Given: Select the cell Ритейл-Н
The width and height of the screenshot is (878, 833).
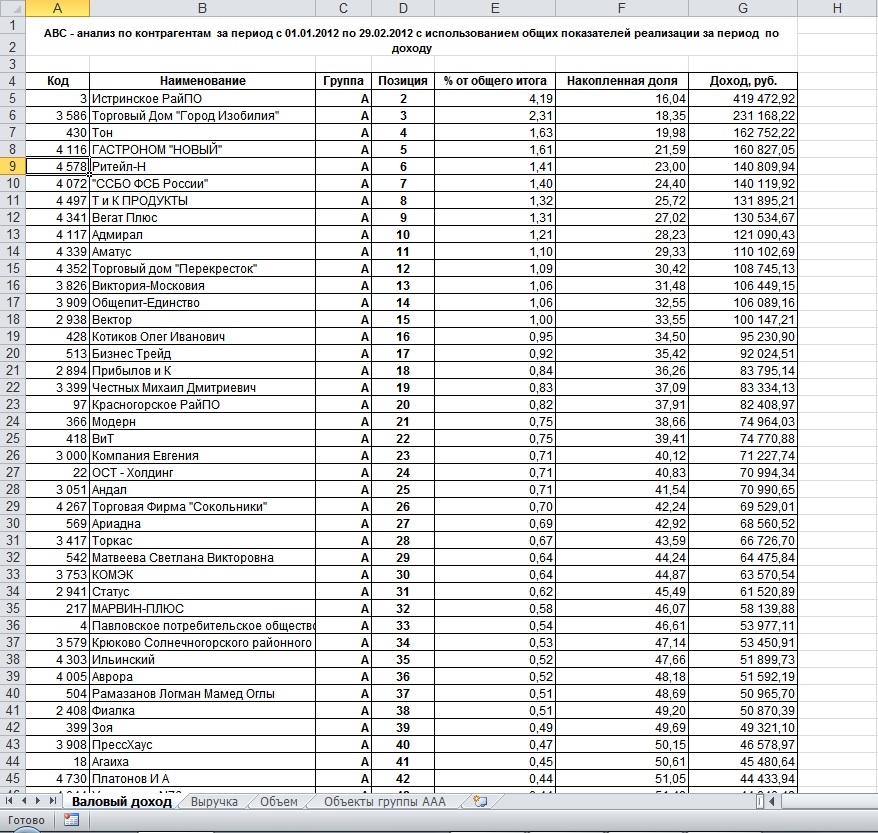Looking at the screenshot, I should tap(202, 166).
